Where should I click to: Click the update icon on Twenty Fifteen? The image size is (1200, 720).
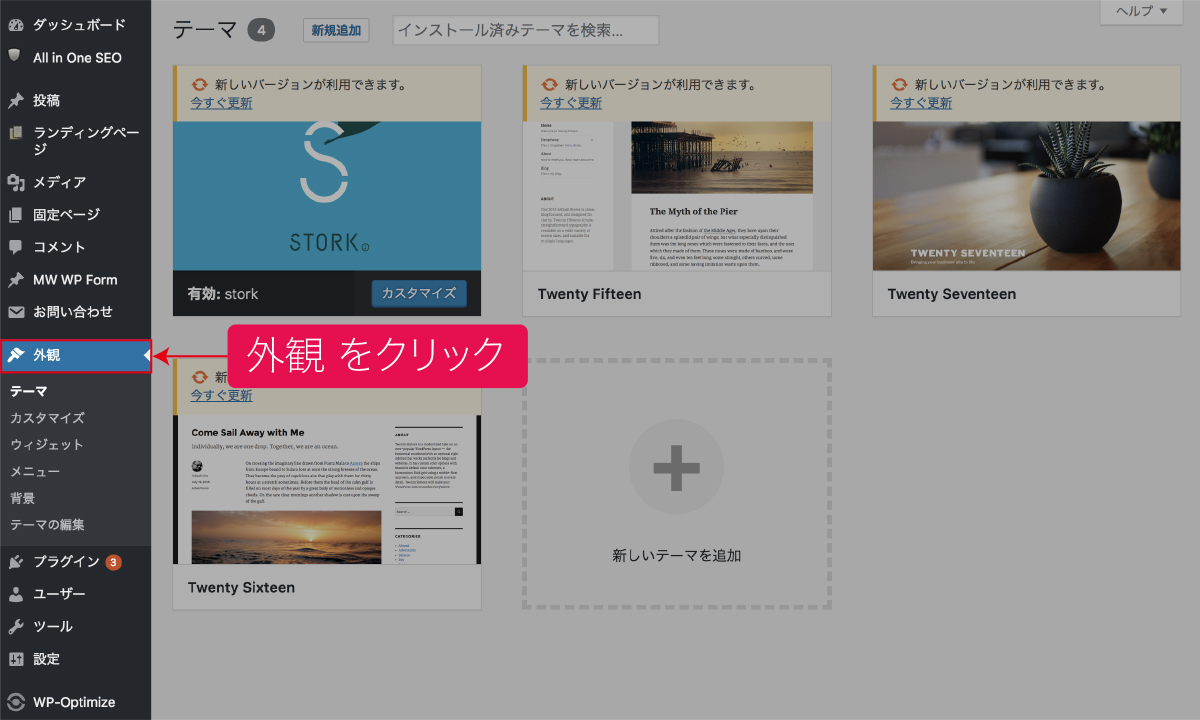pos(548,85)
